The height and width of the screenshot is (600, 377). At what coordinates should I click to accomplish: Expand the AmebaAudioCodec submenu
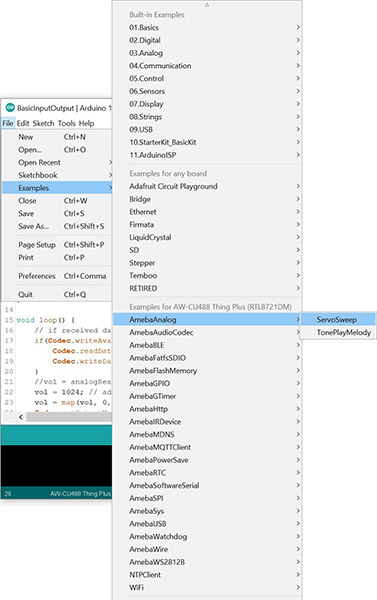click(207, 332)
